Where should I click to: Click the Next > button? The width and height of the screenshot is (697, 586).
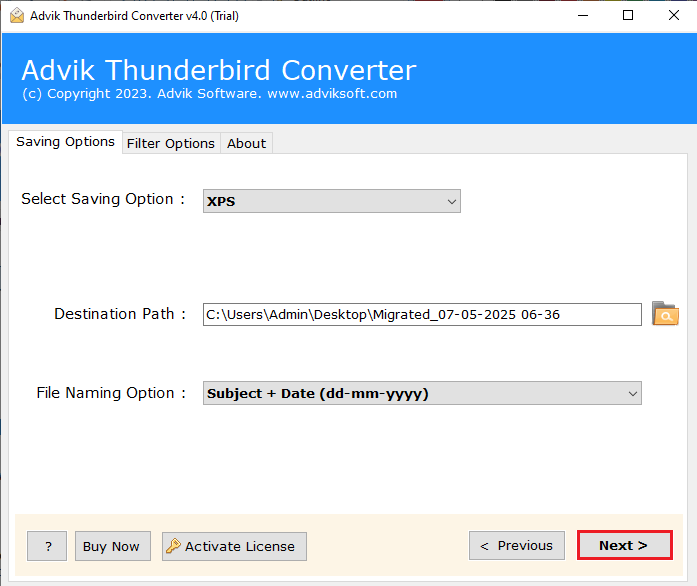pyautogui.click(x=625, y=545)
